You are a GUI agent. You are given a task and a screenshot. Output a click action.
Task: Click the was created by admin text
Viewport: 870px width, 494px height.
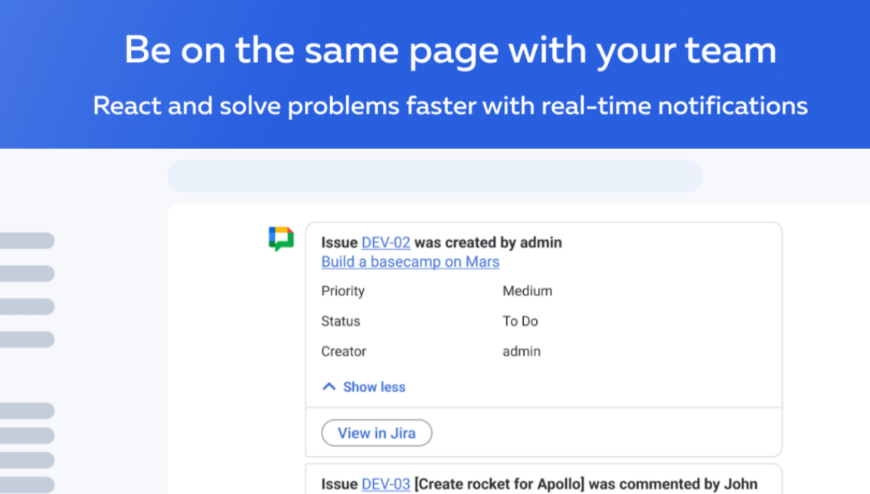(x=488, y=242)
